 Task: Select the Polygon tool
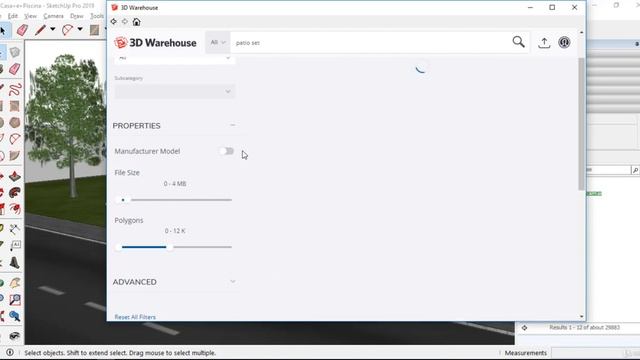pos(15,122)
